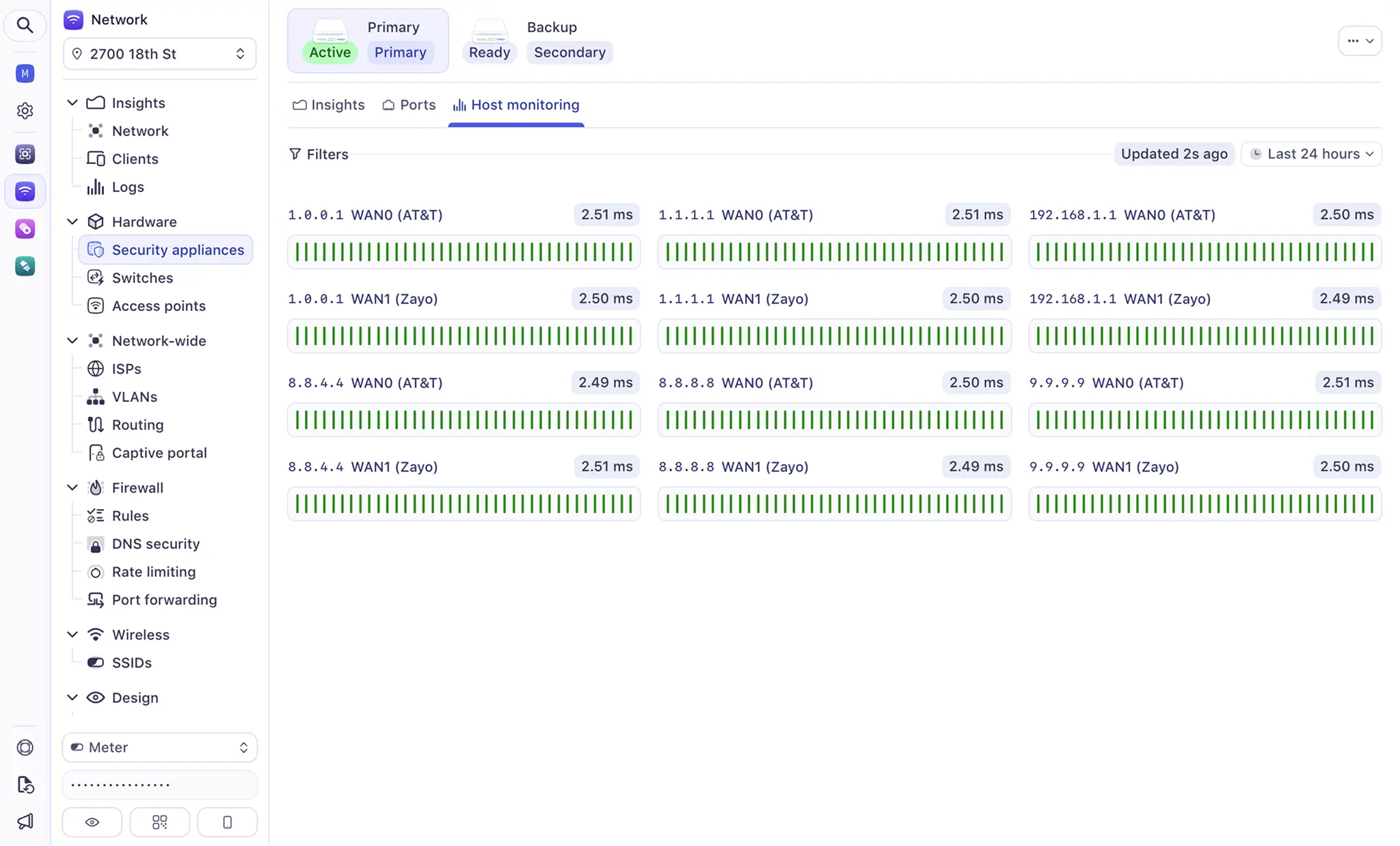Select the Primary appliance card

click(368, 41)
